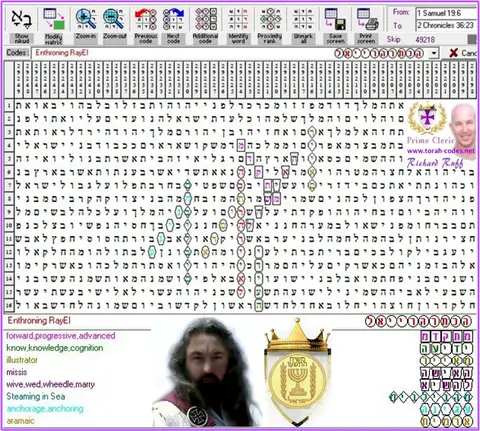Select the term 'wive,wed,wheedle,marry'
Image resolution: width=480 pixels, height=431 pixels.
pos(50,384)
